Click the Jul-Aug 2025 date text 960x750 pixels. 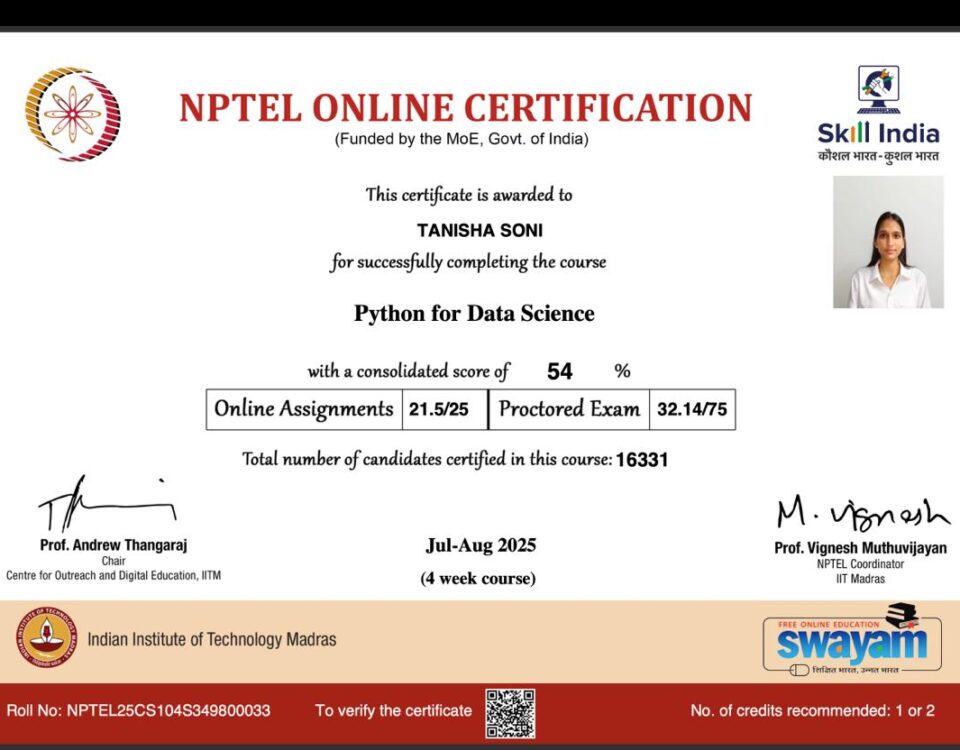click(x=481, y=545)
